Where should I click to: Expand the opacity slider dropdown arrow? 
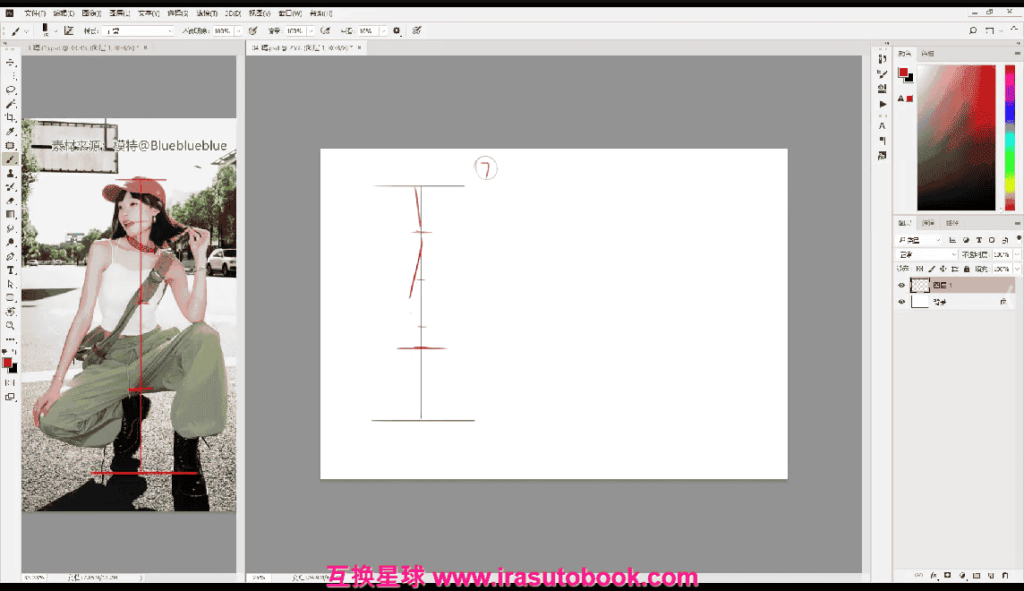tap(238, 31)
